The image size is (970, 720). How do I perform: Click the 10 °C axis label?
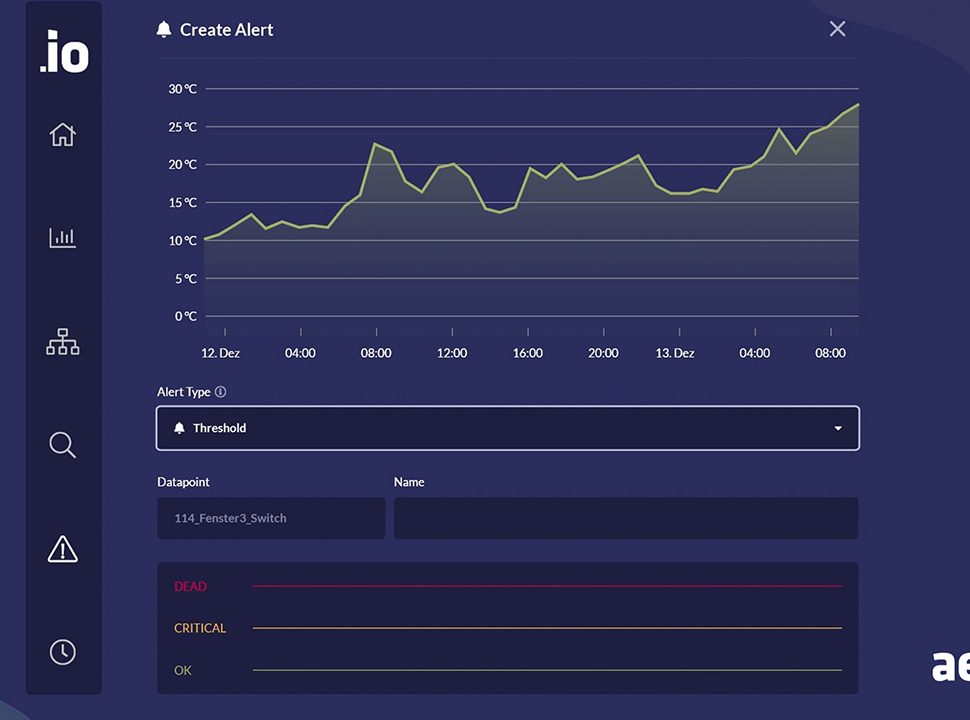tap(182, 241)
